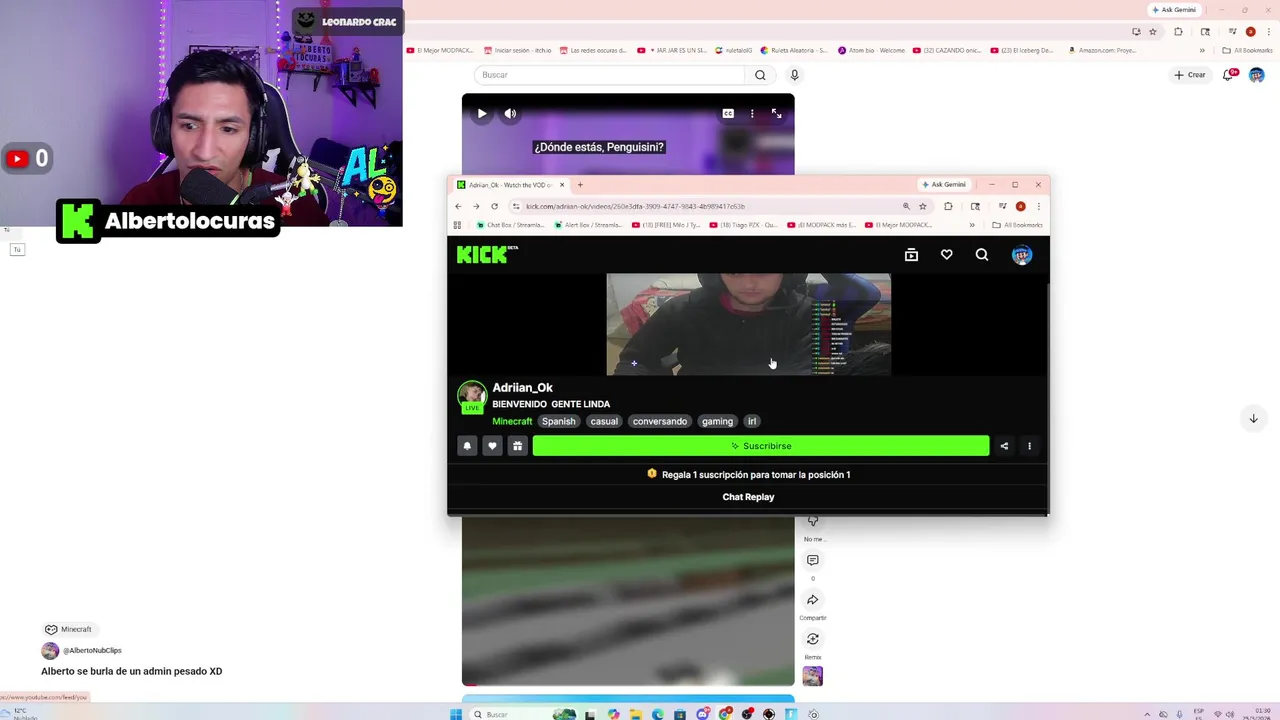Click Compartir share icon on the Short
1280x720 pixels.
coord(812,600)
